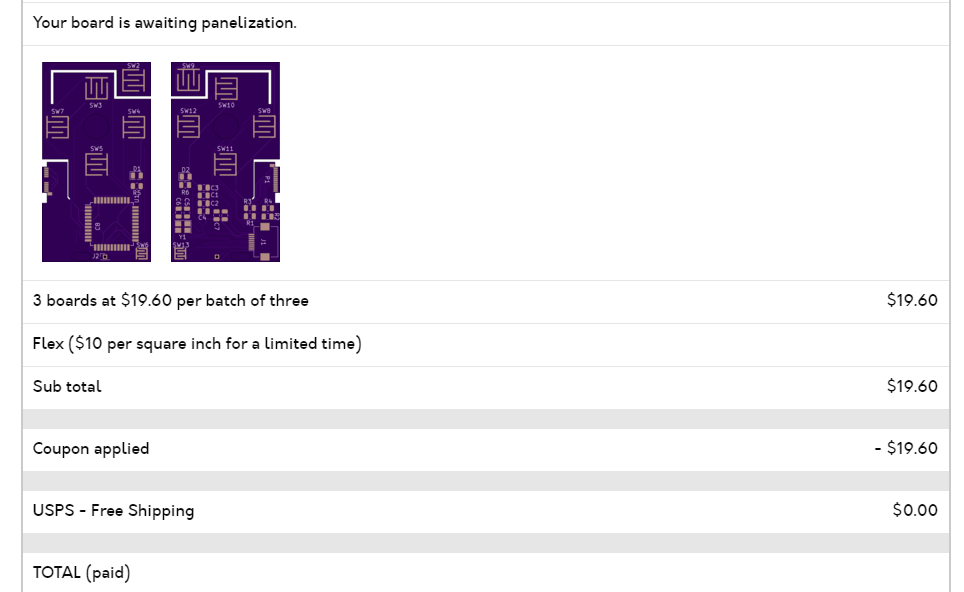The image size is (964, 592).
Task: Click the awaiting panelization status message
Action: [164, 23]
